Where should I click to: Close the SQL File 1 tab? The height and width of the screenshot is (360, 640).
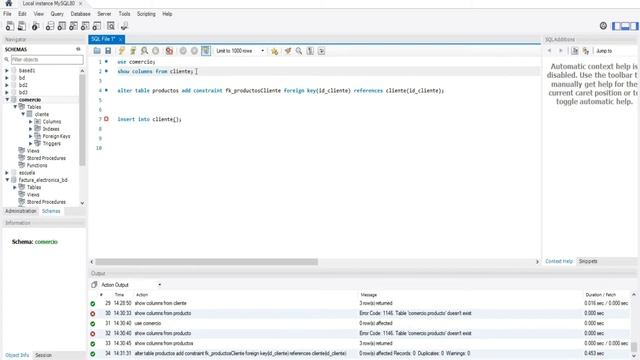tap(120, 39)
